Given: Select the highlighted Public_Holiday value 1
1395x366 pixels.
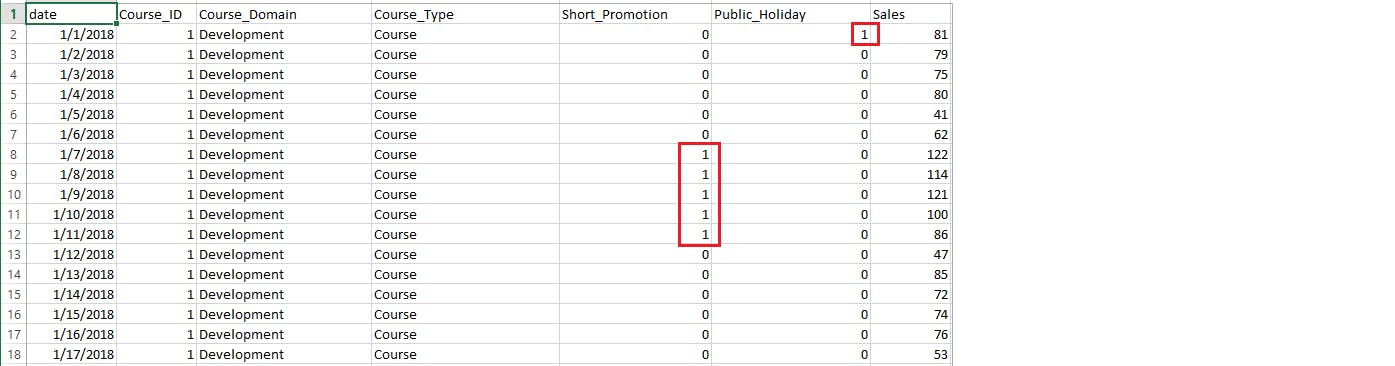Looking at the screenshot, I should click(865, 35).
